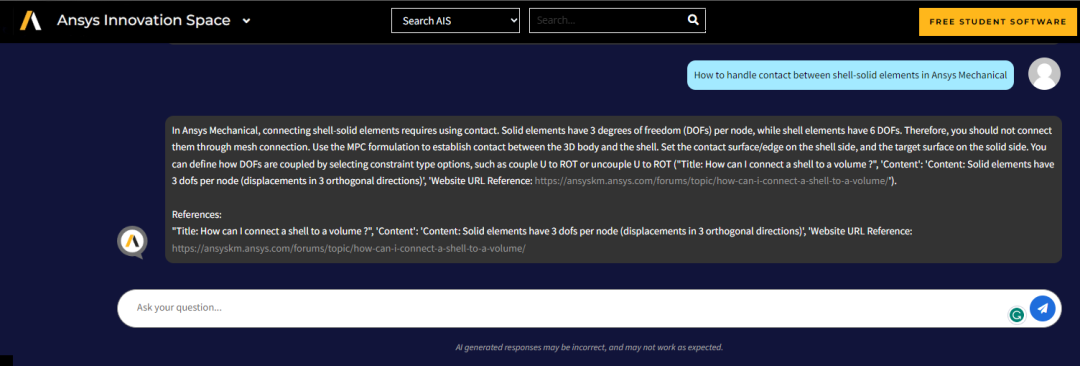The image size is (1080, 366).
Task: Open Ansys Innovation Space home title
Action: click(143, 21)
